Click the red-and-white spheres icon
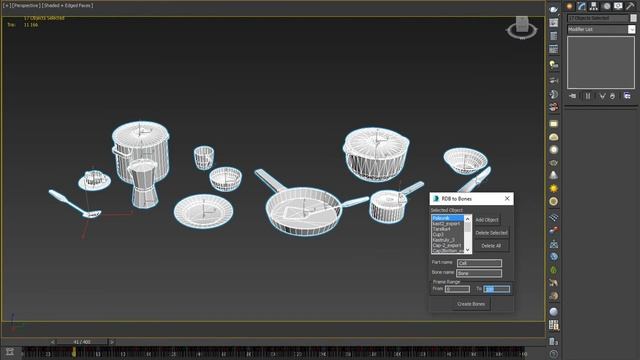640x360 pixels. click(553, 107)
